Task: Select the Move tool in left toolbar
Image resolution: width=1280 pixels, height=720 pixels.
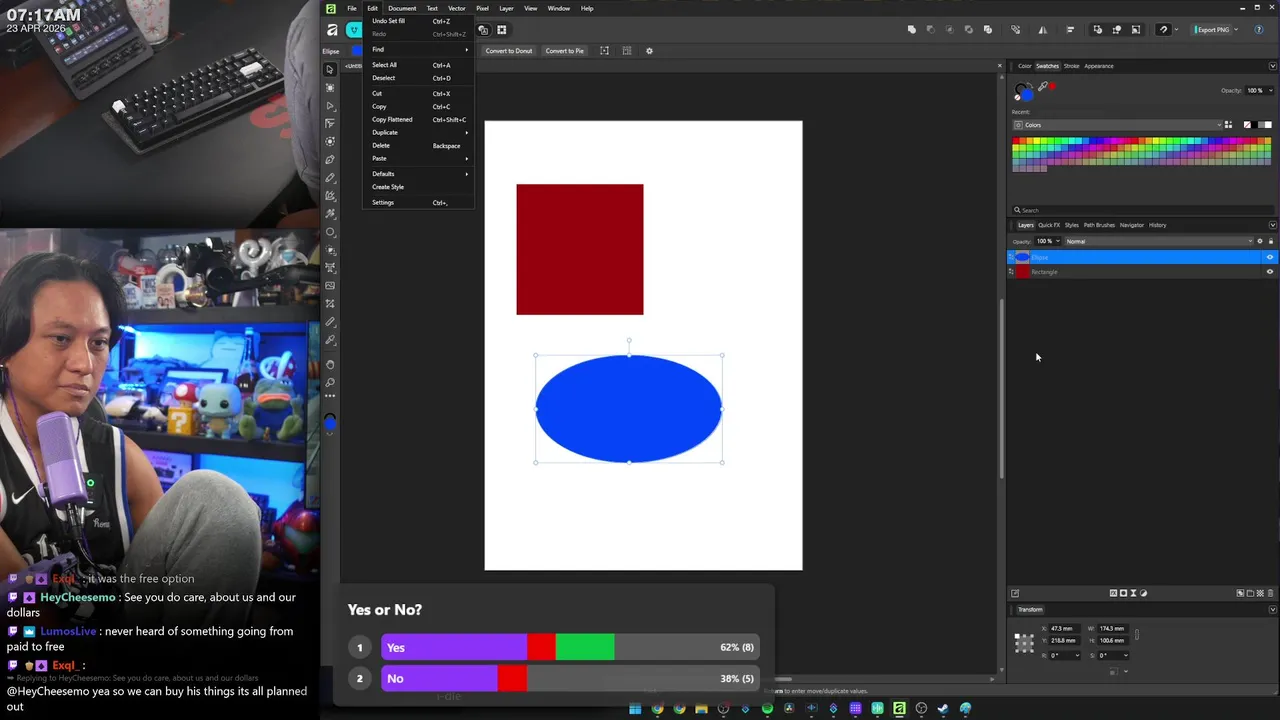Action: [x=330, y=69]
